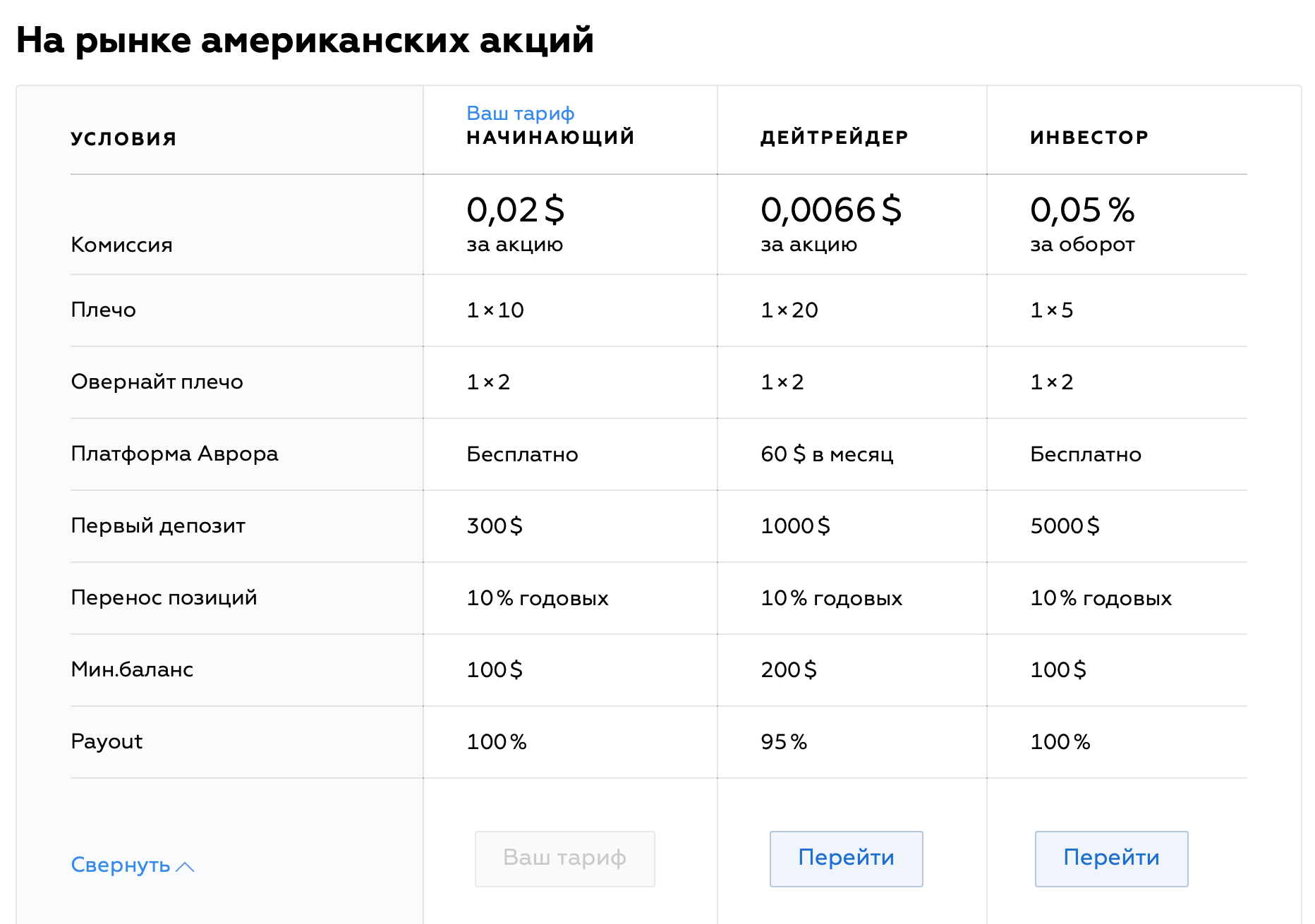The image size is (1315, 924).
Task: Click the Платформа Аврора row label
Action: pyautogui.click(x=174, y=454)
